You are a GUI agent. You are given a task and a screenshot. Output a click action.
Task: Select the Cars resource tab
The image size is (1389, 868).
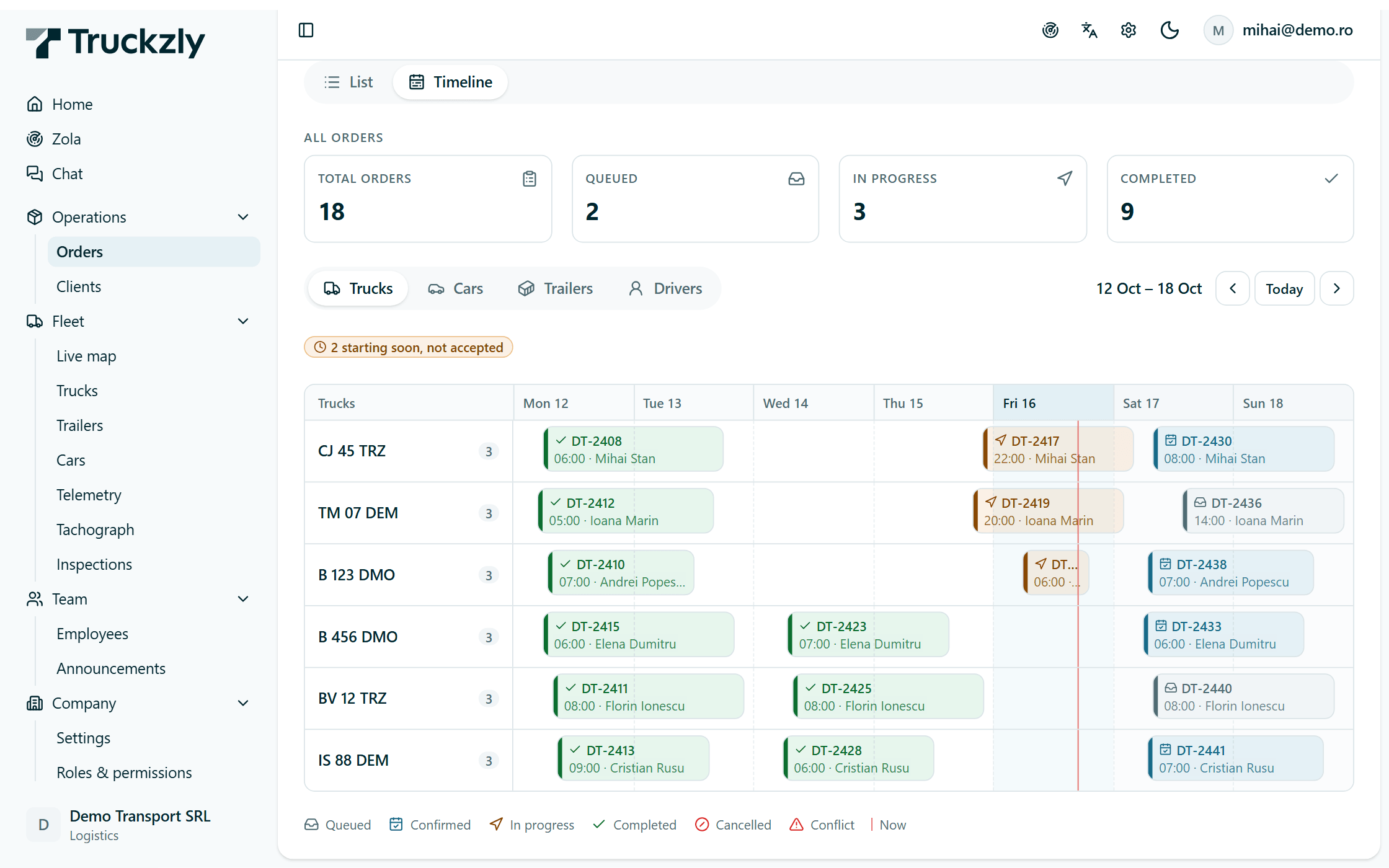[456, 288]
